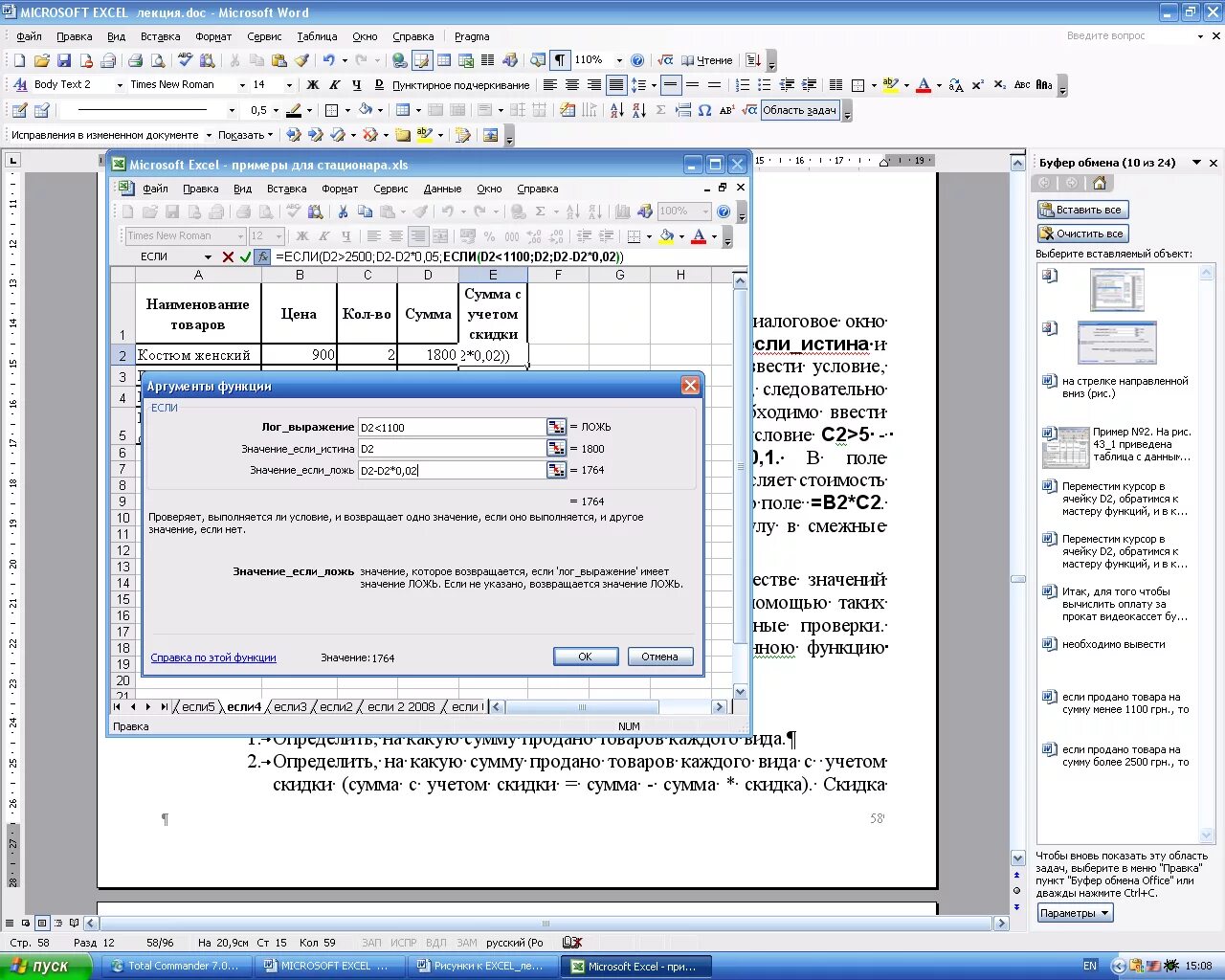Toggle the Tables and Borders pencil button
The image size is (1225, 980).
(x=422, y=60)
